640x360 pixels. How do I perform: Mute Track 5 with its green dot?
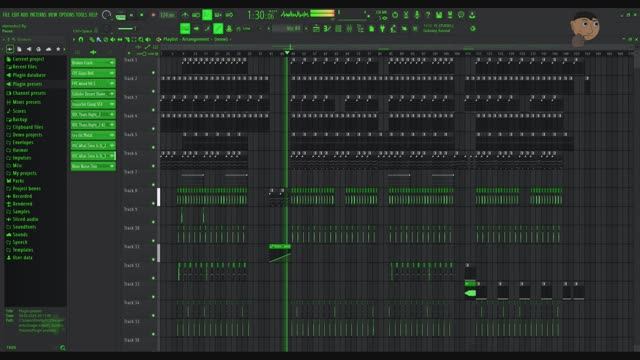tap(153, 147)
